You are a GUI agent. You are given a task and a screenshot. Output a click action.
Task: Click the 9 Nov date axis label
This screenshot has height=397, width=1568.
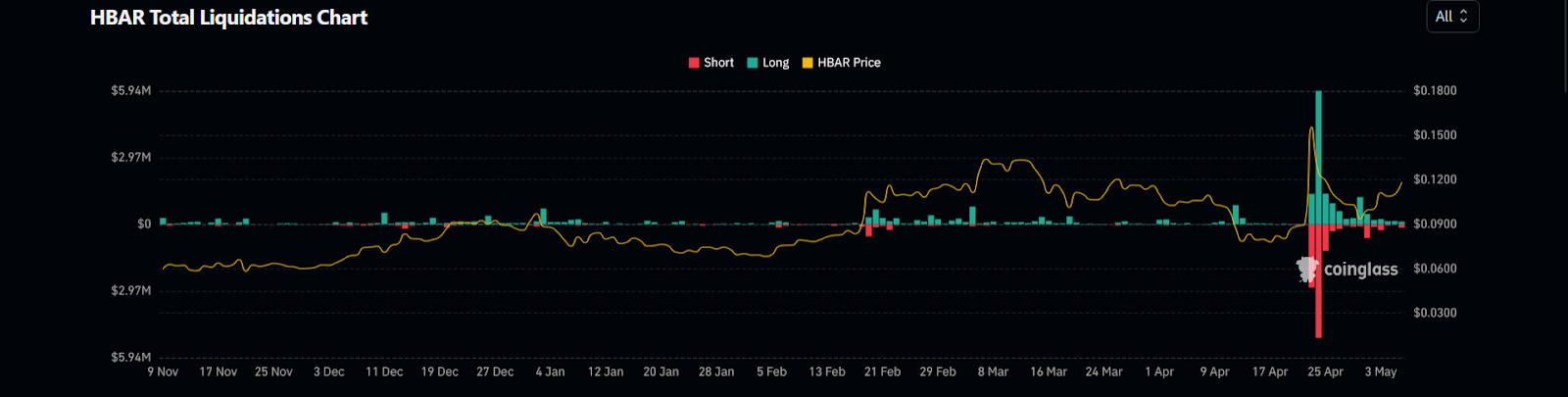[163, 372]
